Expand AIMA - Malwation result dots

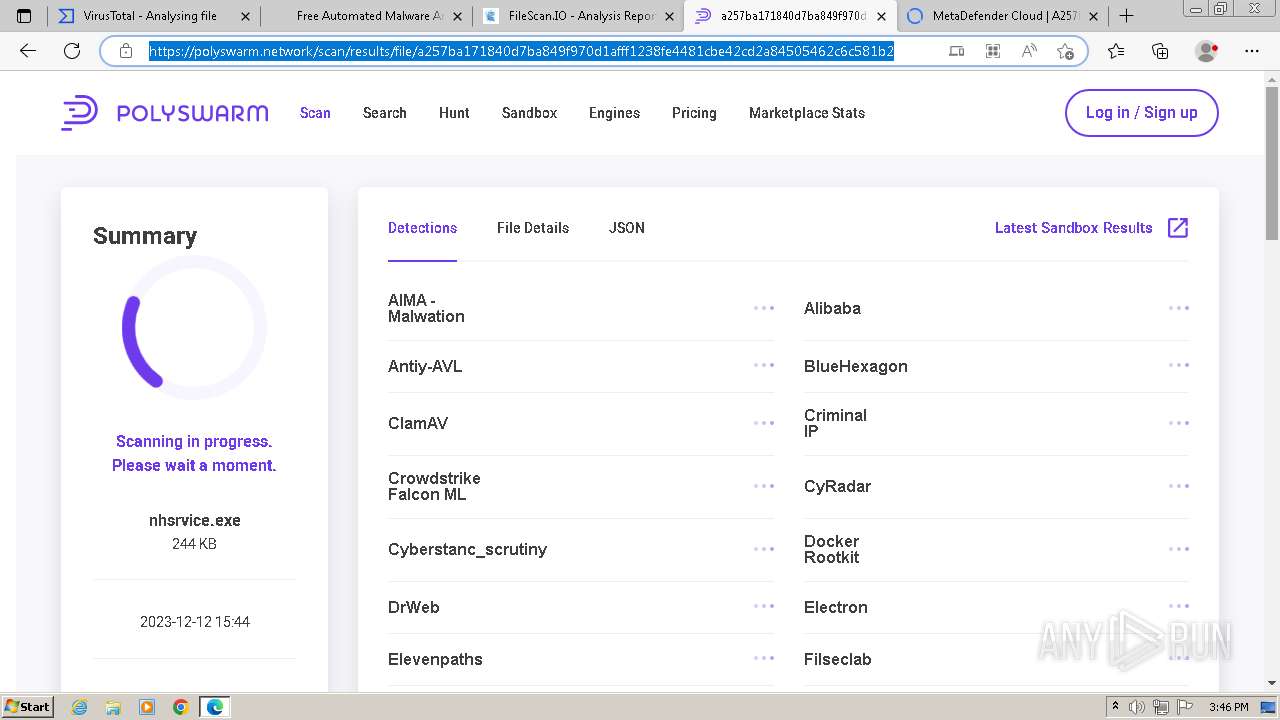point(764,308)
